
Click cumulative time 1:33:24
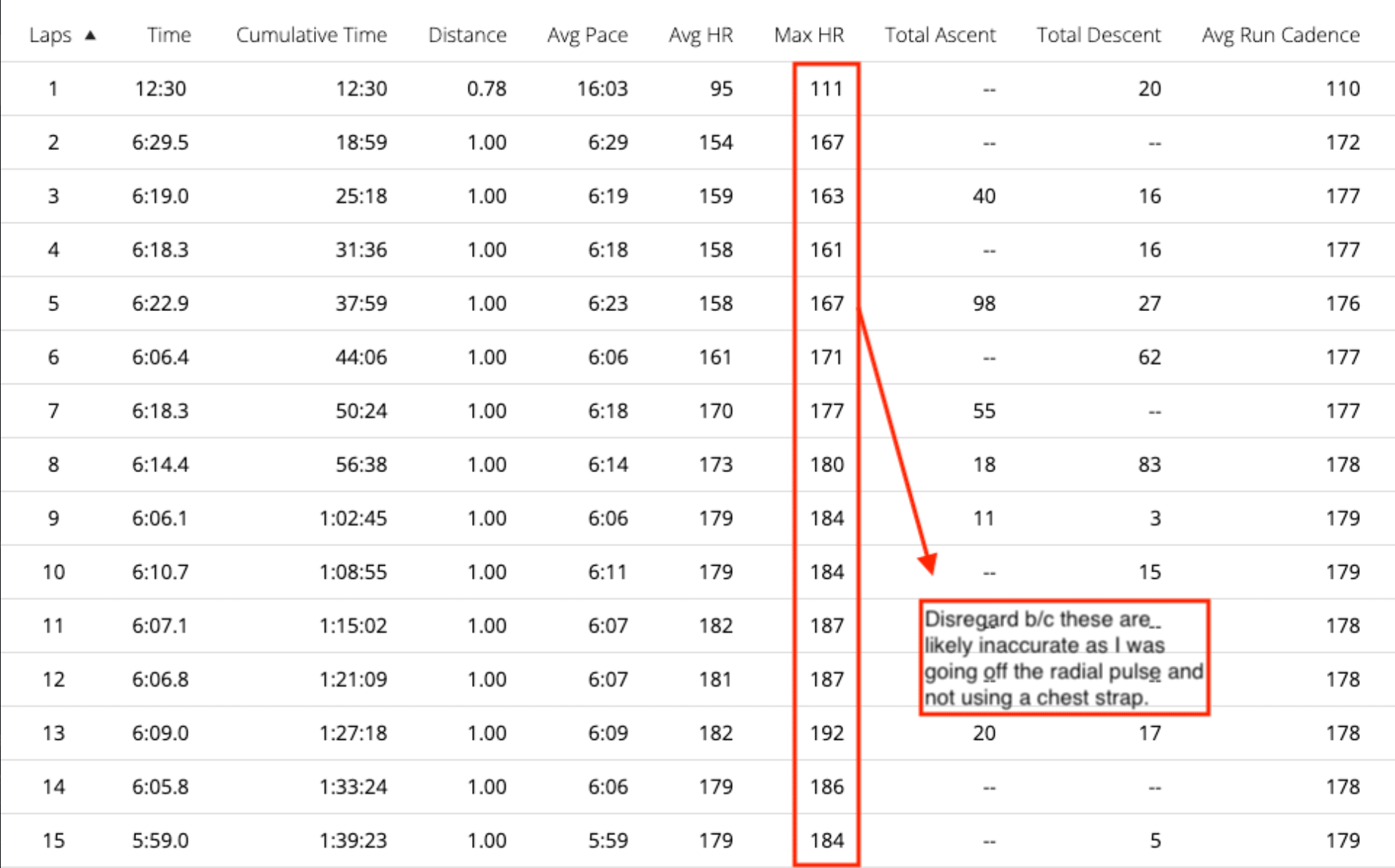click(354, 787)
